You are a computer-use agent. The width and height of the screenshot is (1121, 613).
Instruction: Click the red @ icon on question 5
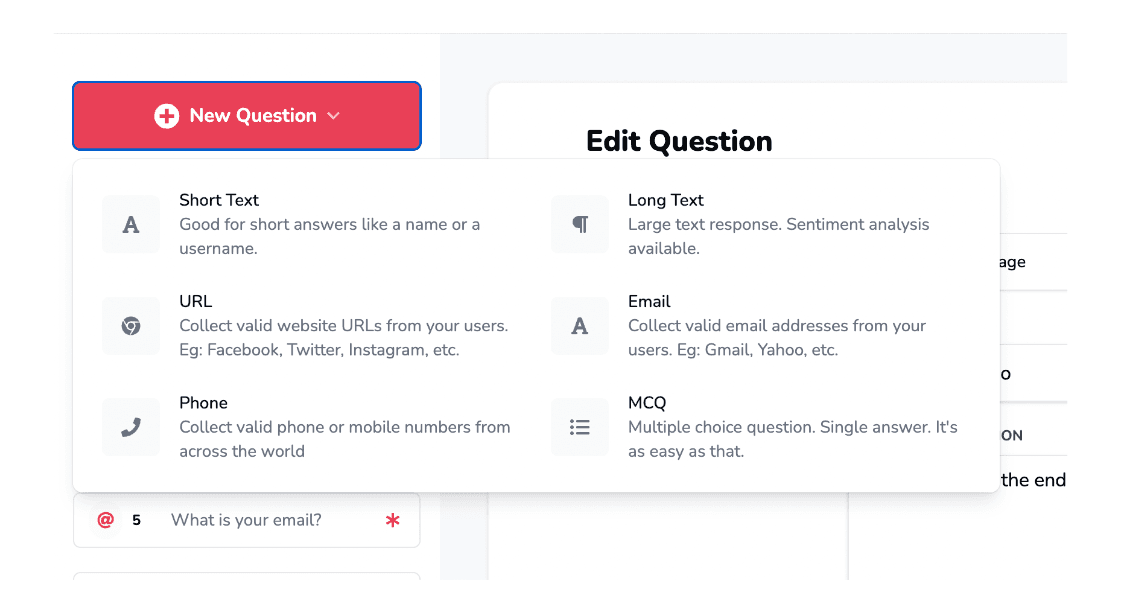[106, 520]
